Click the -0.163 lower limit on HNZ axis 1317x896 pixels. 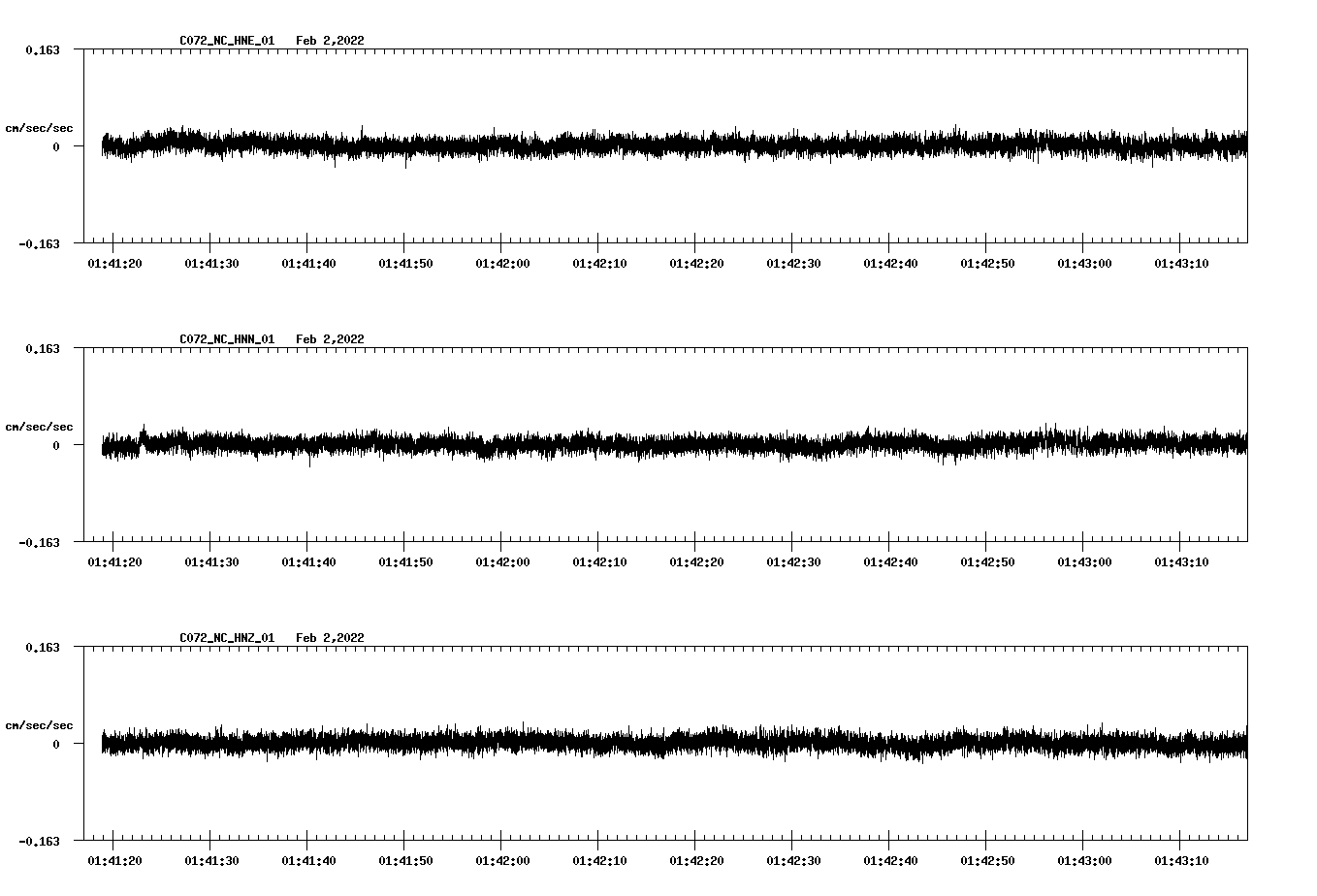coord(39,842)
